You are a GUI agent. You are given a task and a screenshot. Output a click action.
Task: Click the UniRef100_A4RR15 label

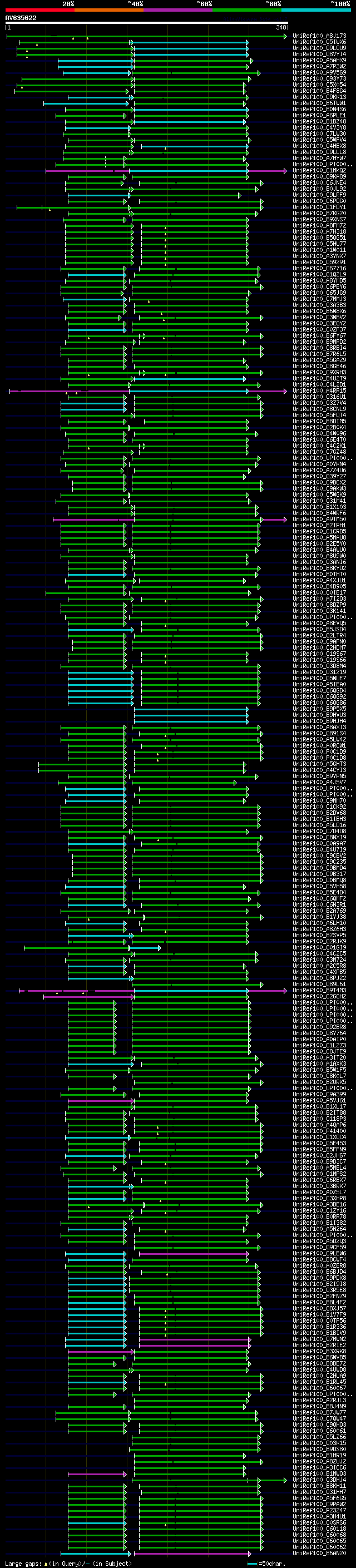(319, 391)
